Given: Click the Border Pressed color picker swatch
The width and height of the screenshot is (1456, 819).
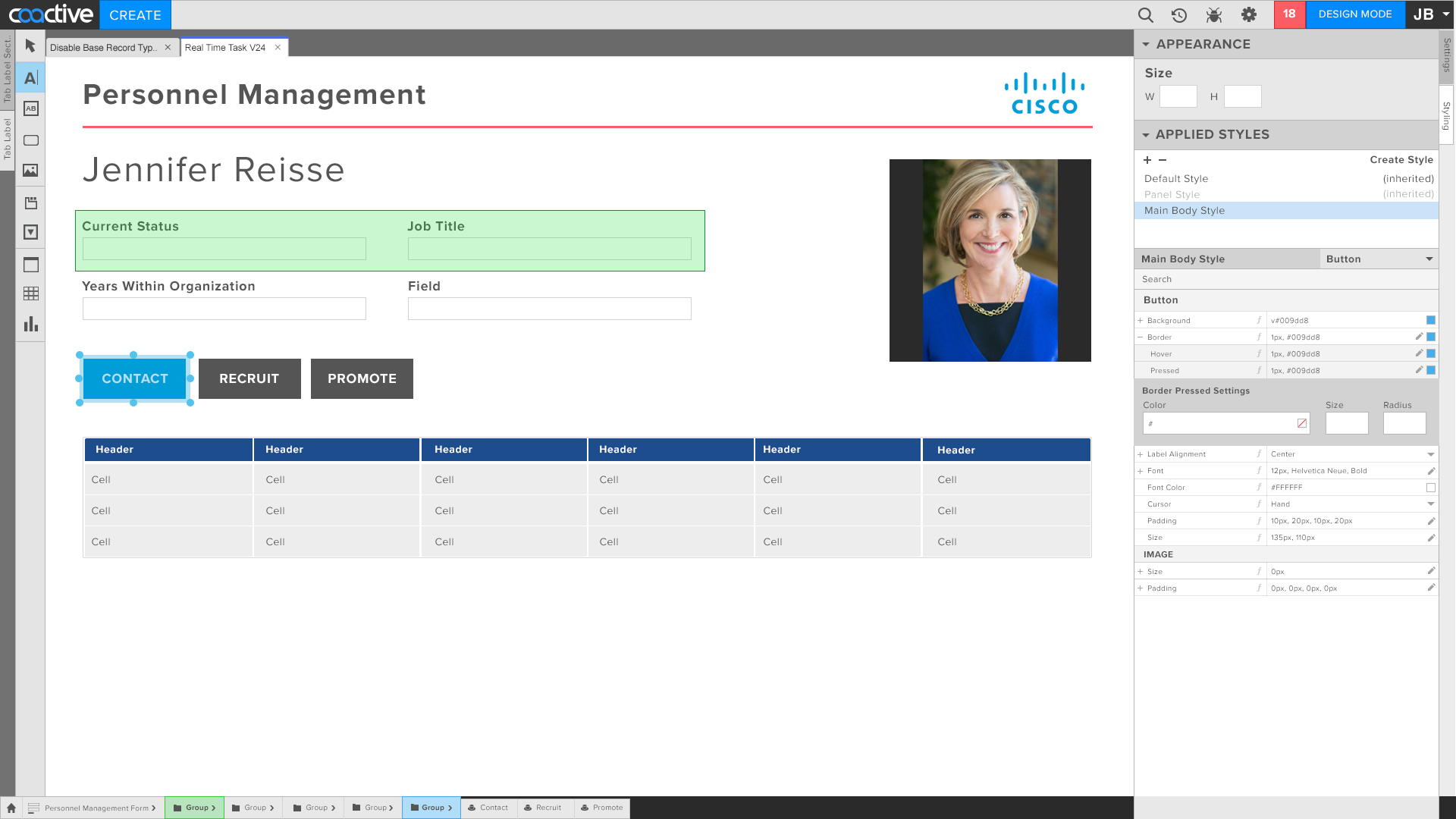Looking at the screenshot, I should (1302, 423).
